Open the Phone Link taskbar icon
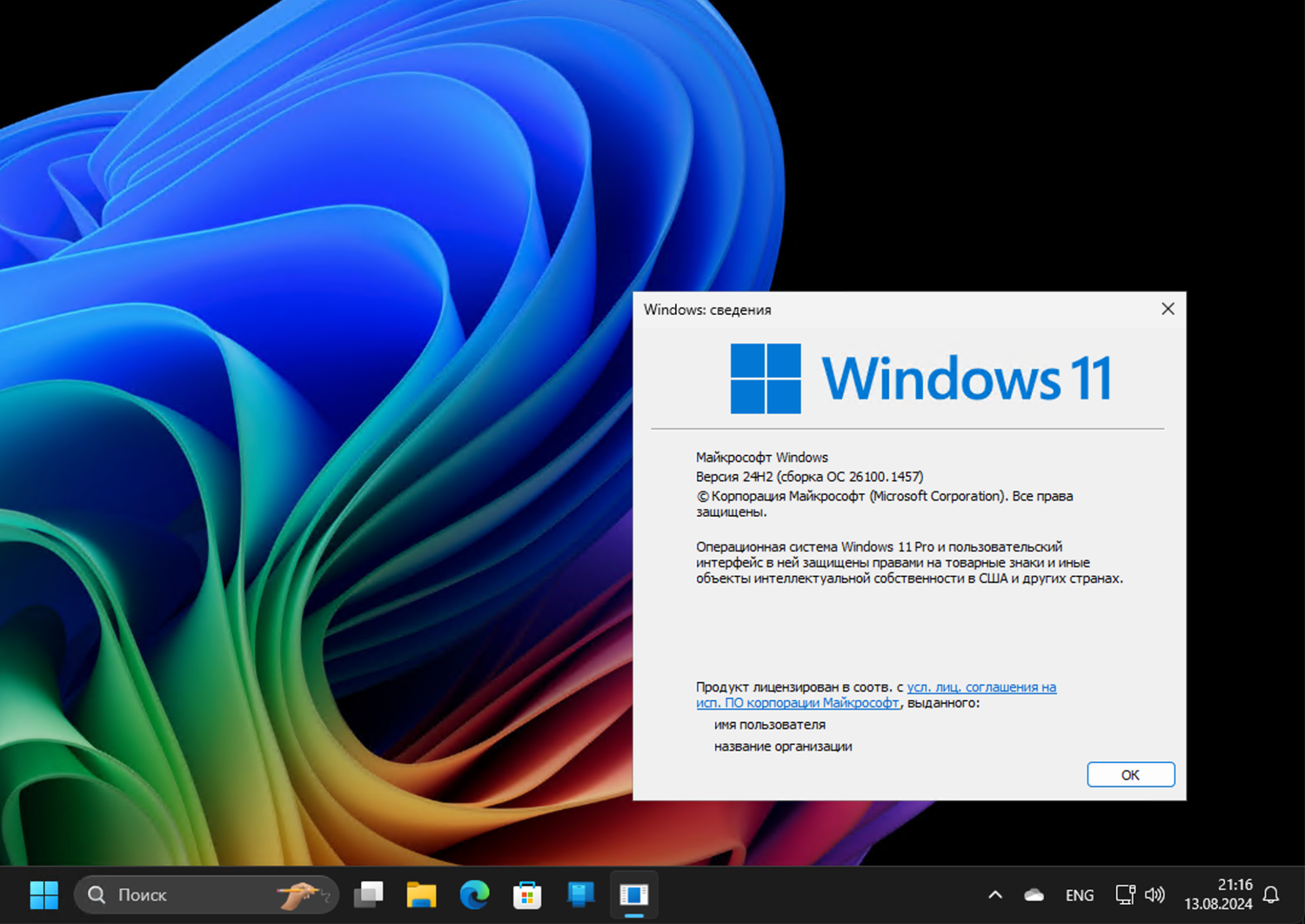Image resolution: width=1305 pixels, height=924 pixels. pos(580,894)
